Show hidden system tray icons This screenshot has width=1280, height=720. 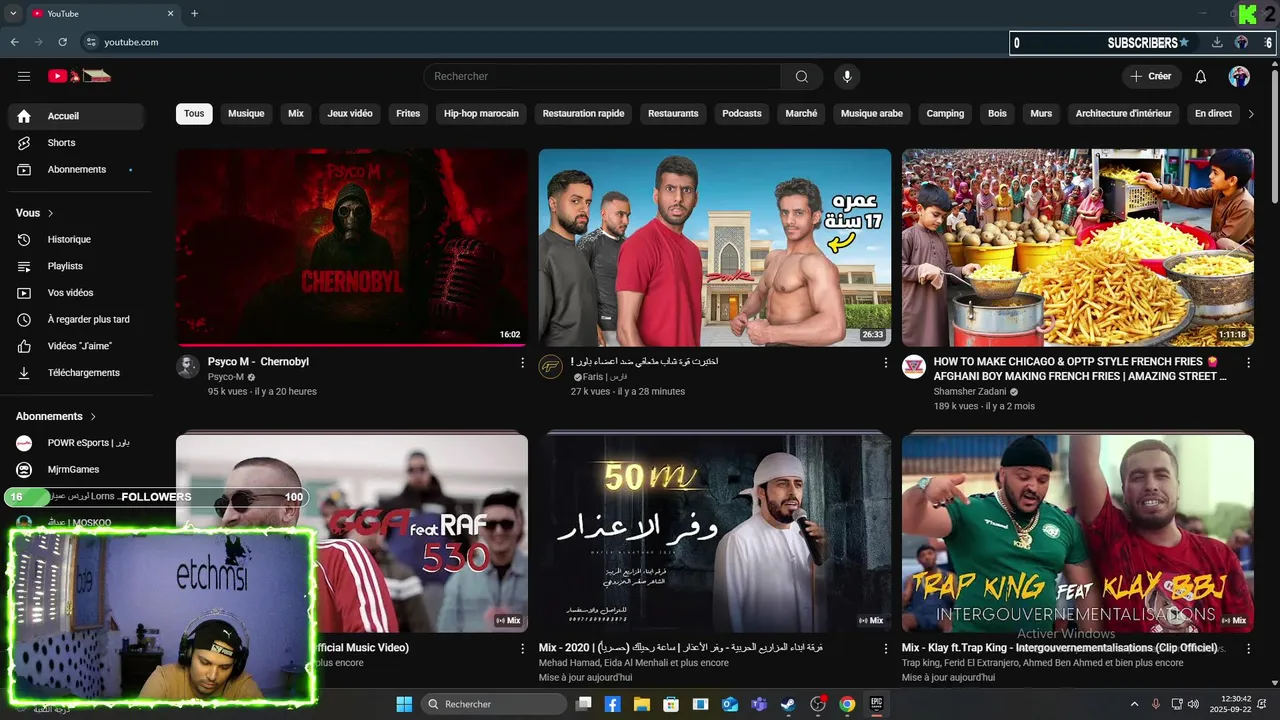pos(1134,704)
